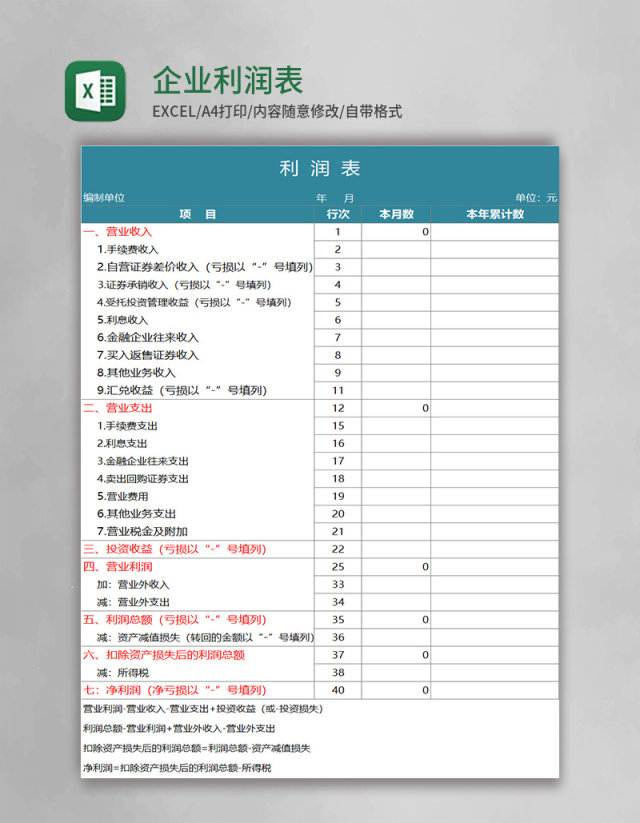
Task: Click the 行次 cell with number 40
Action: pos(338,690)
